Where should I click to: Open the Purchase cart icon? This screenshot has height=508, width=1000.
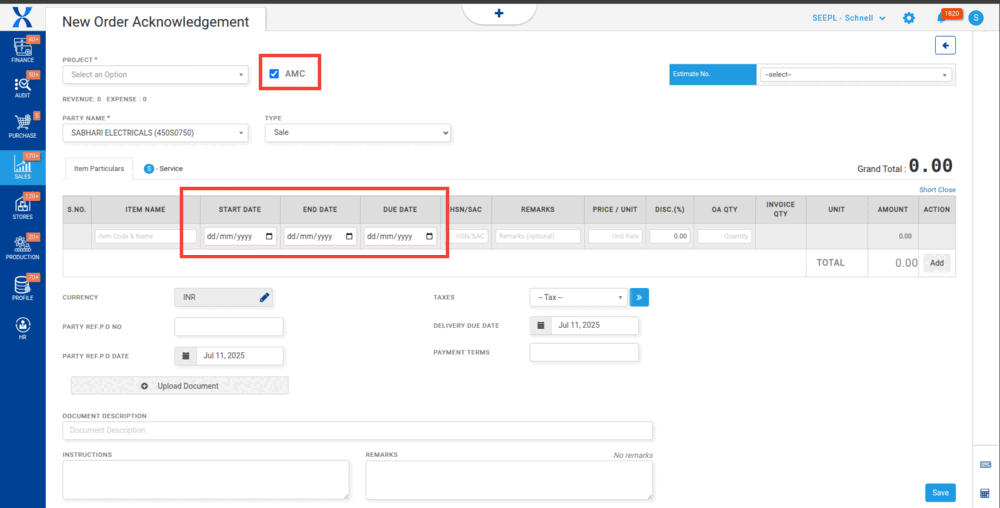pyautogui.click(x=22, y=126)
